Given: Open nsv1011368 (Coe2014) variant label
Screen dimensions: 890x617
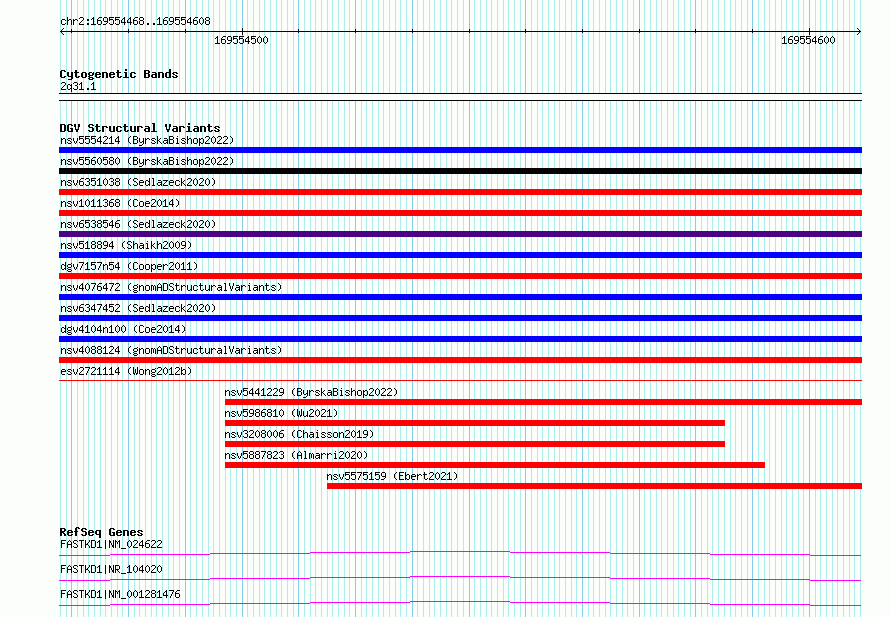Looking at the screenshot, I should [x=120, y=203].
